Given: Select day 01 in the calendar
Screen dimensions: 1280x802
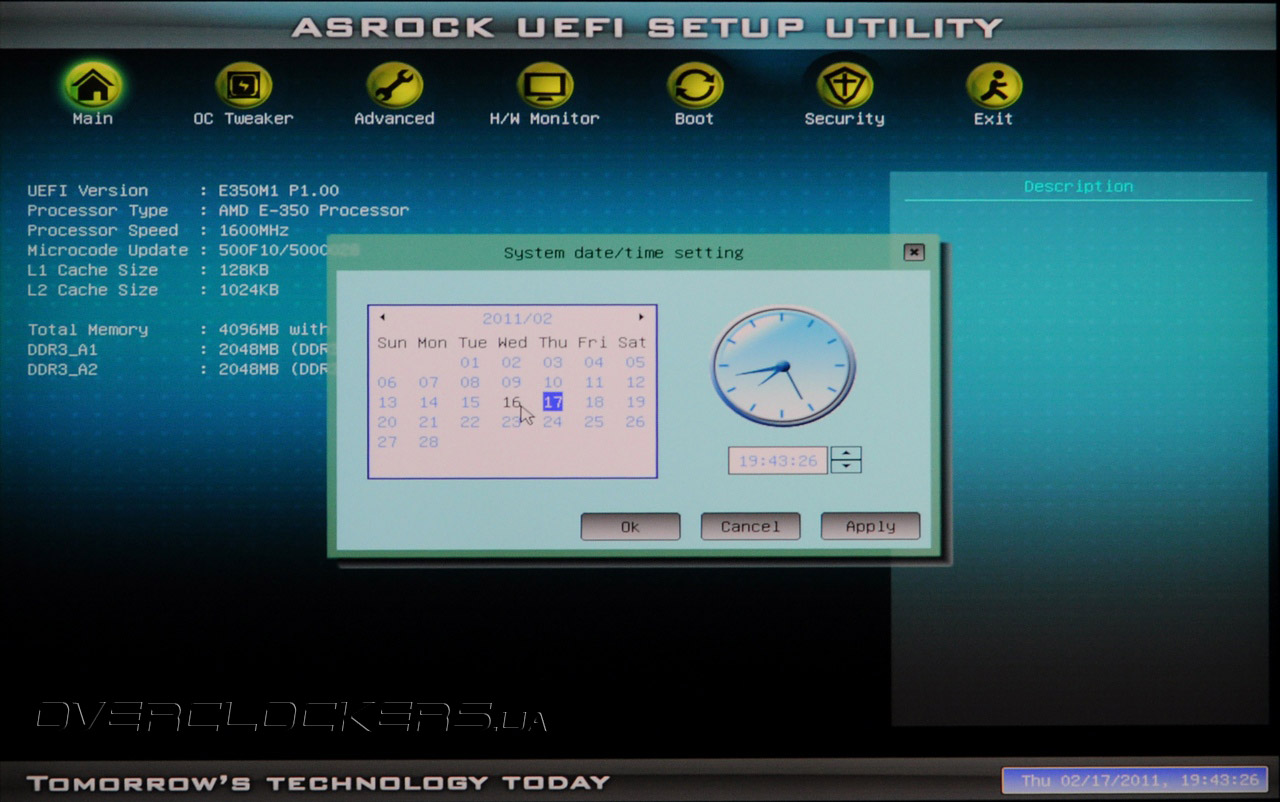Looking at the screenshot, I should 470,363.
